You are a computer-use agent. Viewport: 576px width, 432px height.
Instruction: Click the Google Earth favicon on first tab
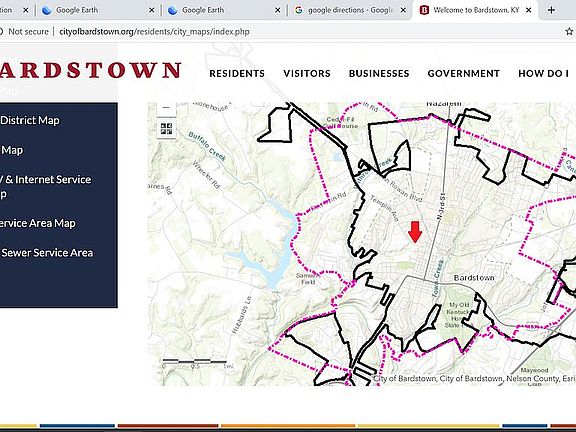(47, 10)
